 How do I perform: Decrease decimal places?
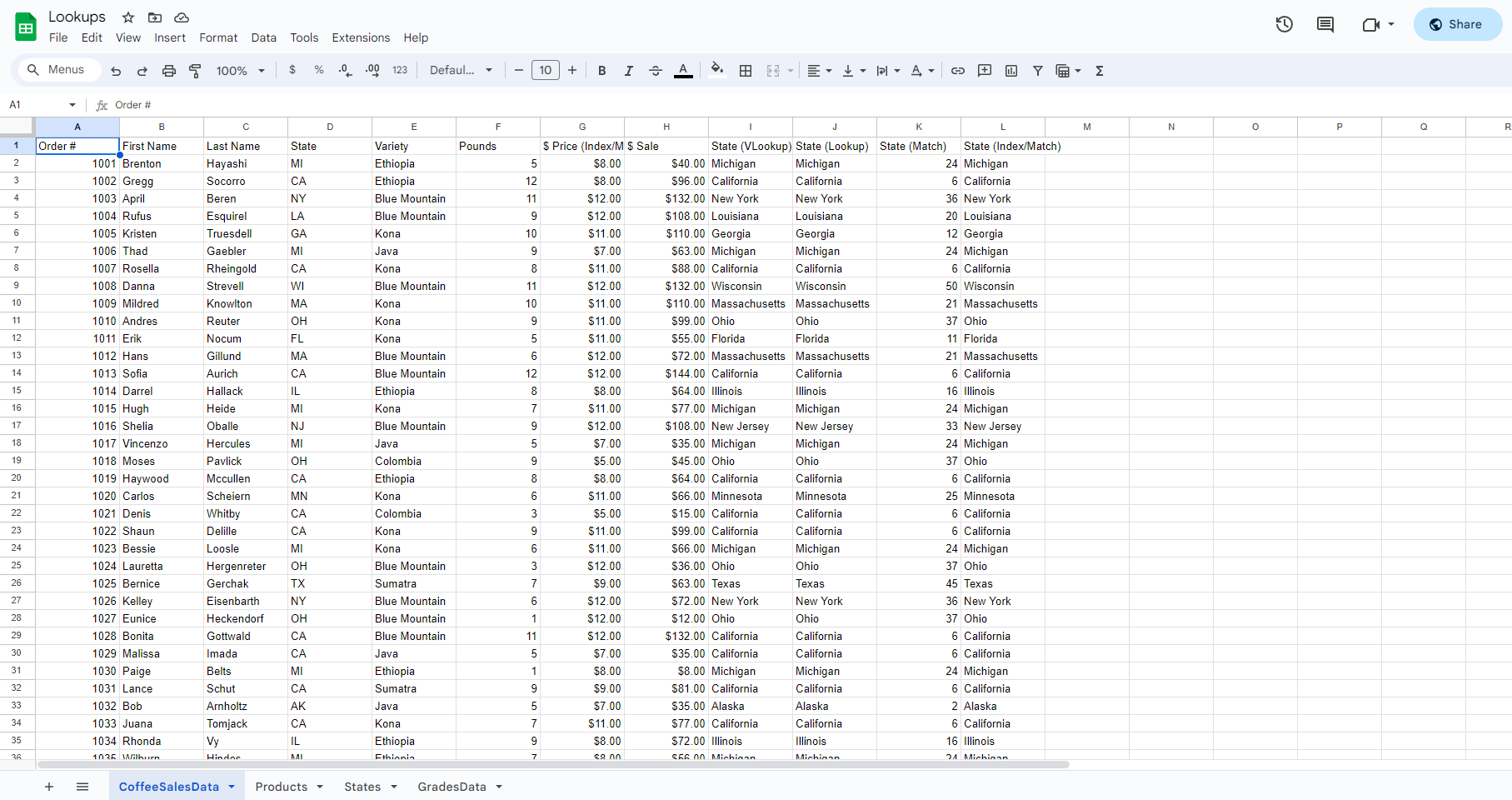tap(346, 71)
